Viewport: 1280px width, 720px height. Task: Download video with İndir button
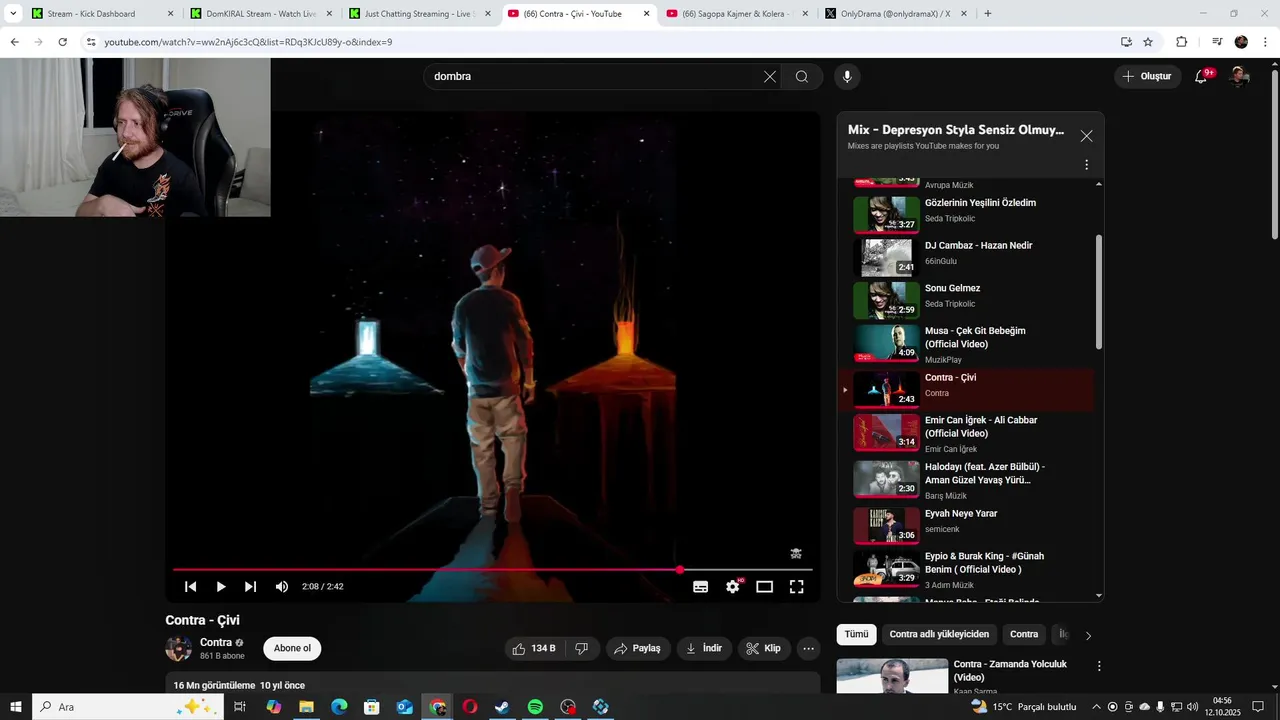704,649
